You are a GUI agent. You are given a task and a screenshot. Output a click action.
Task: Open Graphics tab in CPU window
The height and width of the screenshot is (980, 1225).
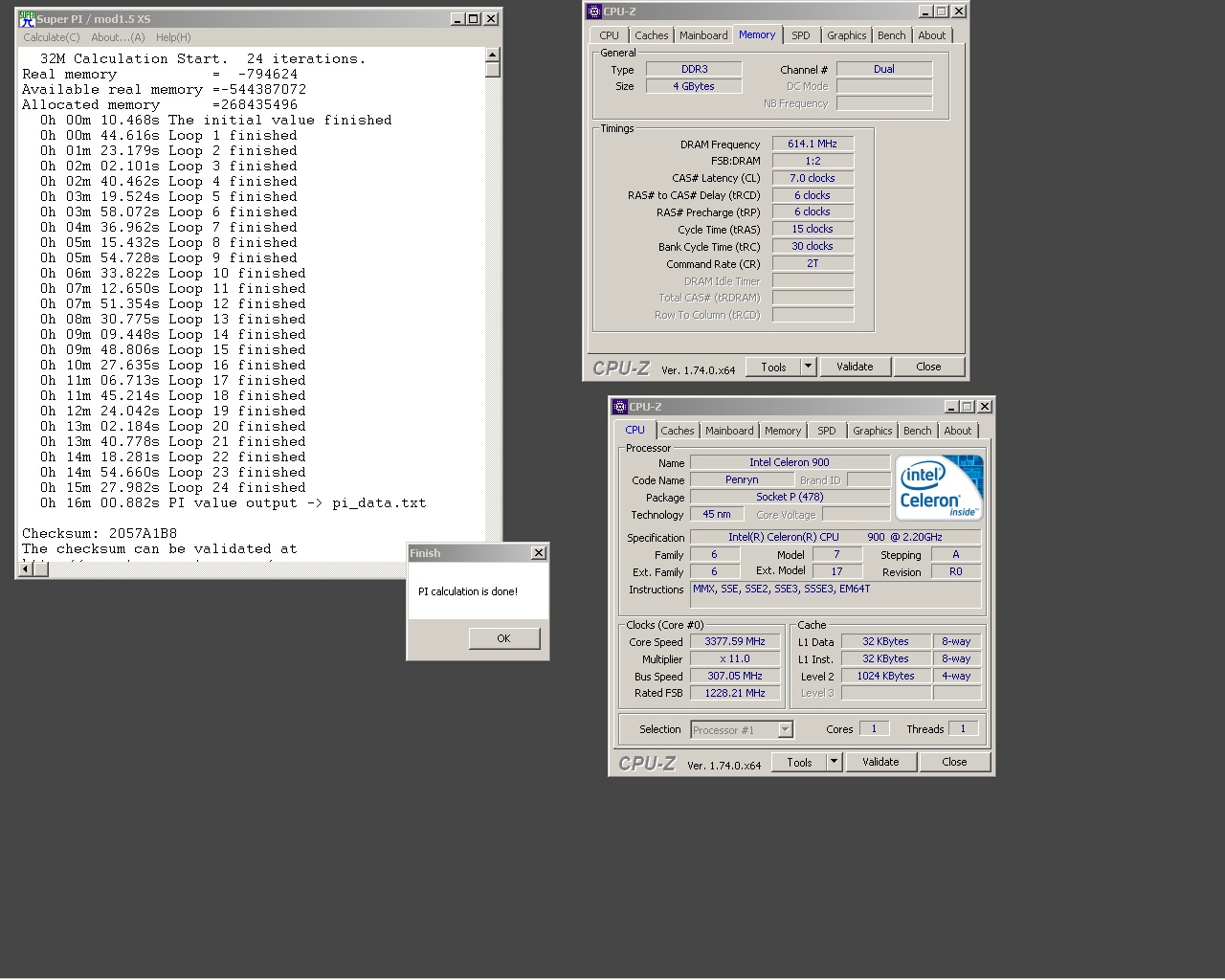pos(873,431)
